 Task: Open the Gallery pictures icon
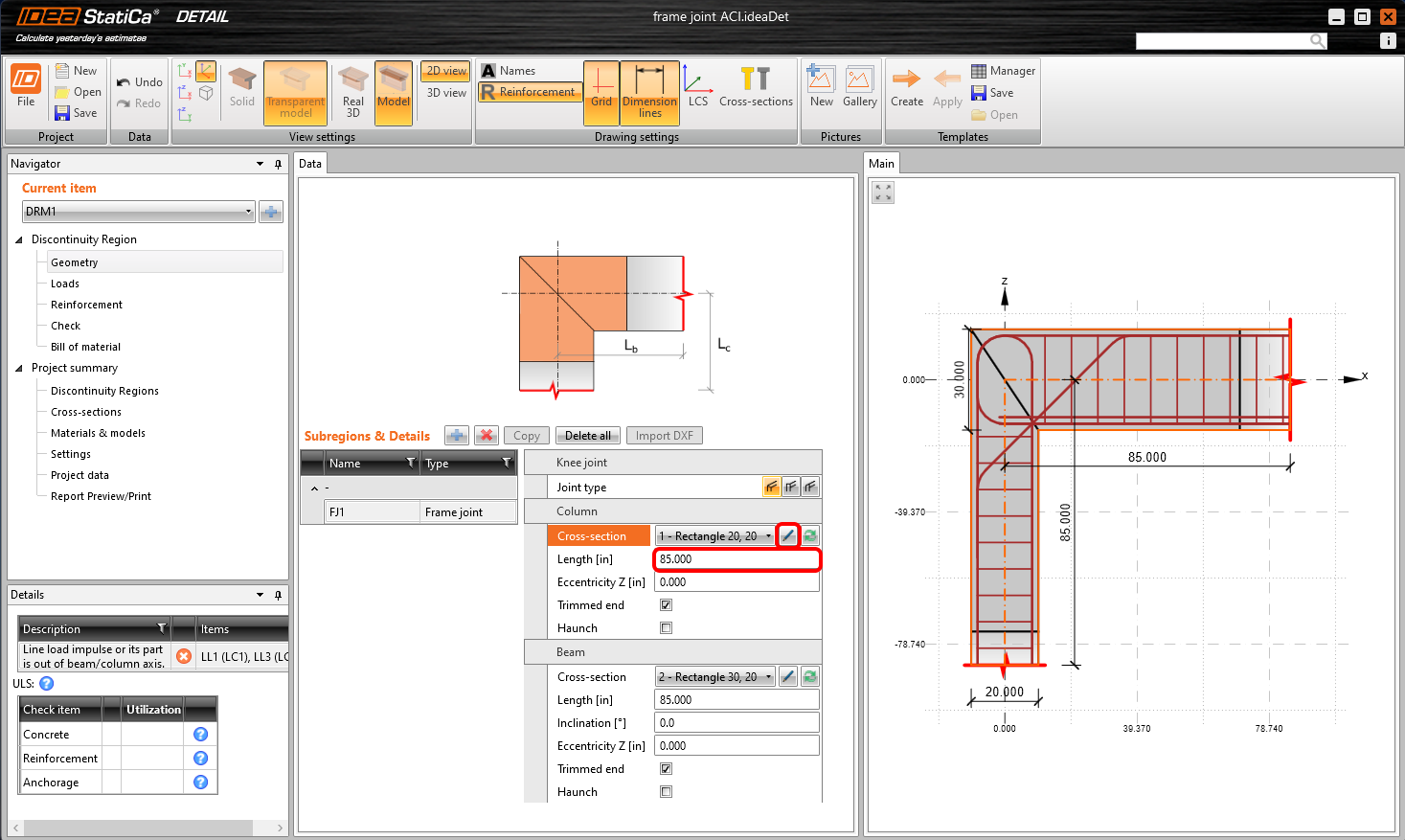(859, 87)
